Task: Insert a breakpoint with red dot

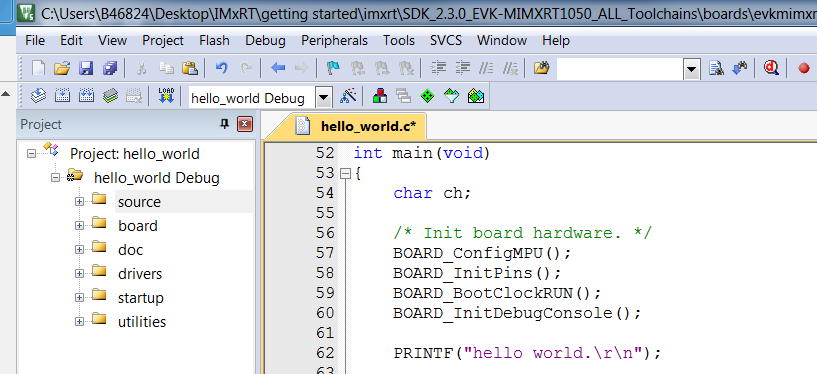Action: pos(804,68)
